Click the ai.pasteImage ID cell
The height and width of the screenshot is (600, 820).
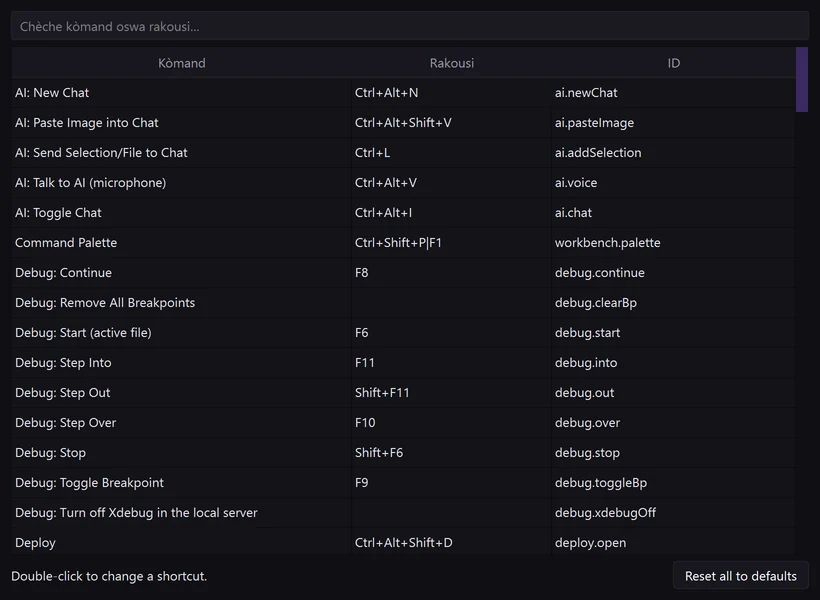[x=674, y=122]
